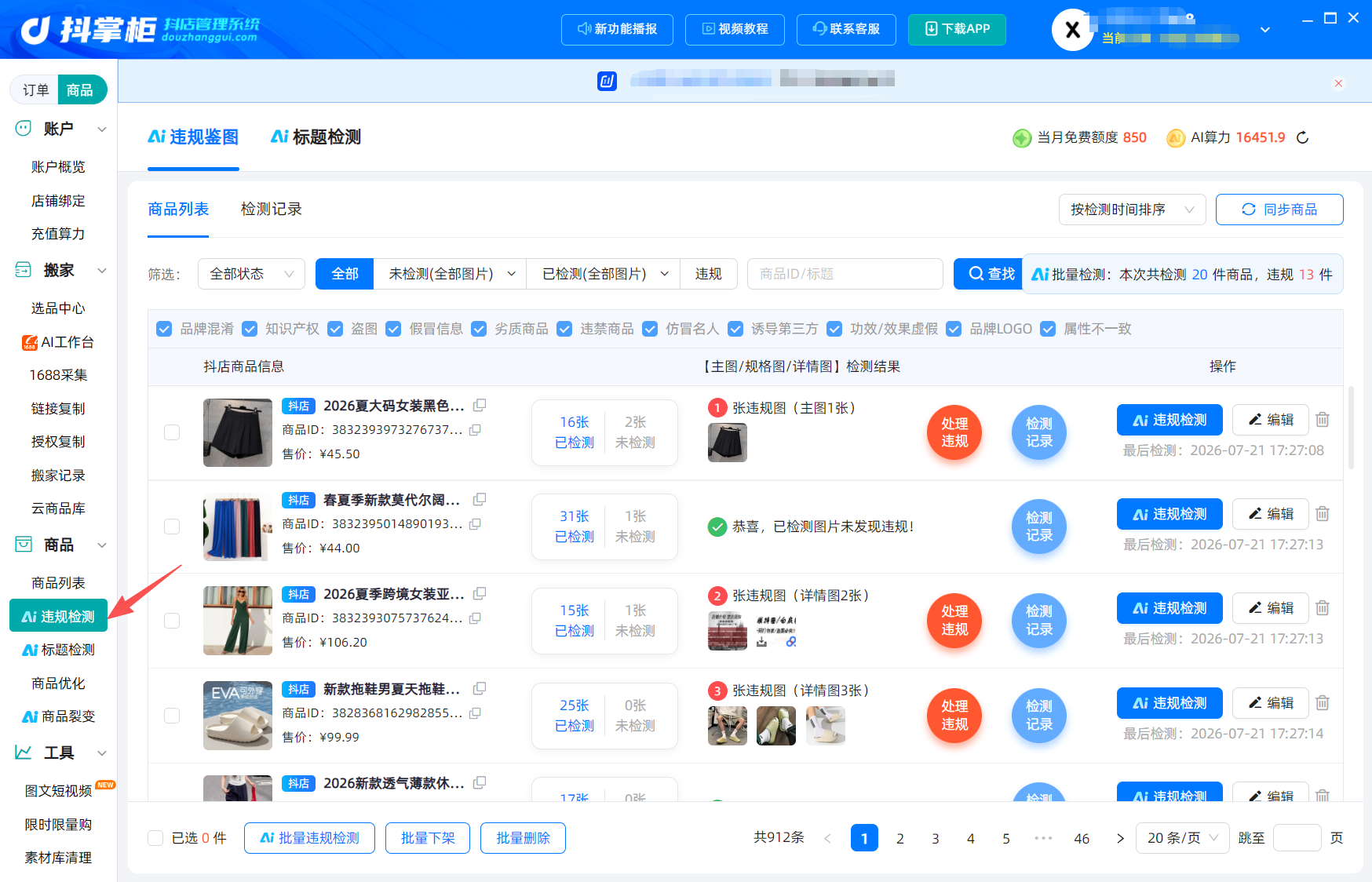Go to next page arrow
This screenshot has height=882, width=1372.
[1120, 838]
